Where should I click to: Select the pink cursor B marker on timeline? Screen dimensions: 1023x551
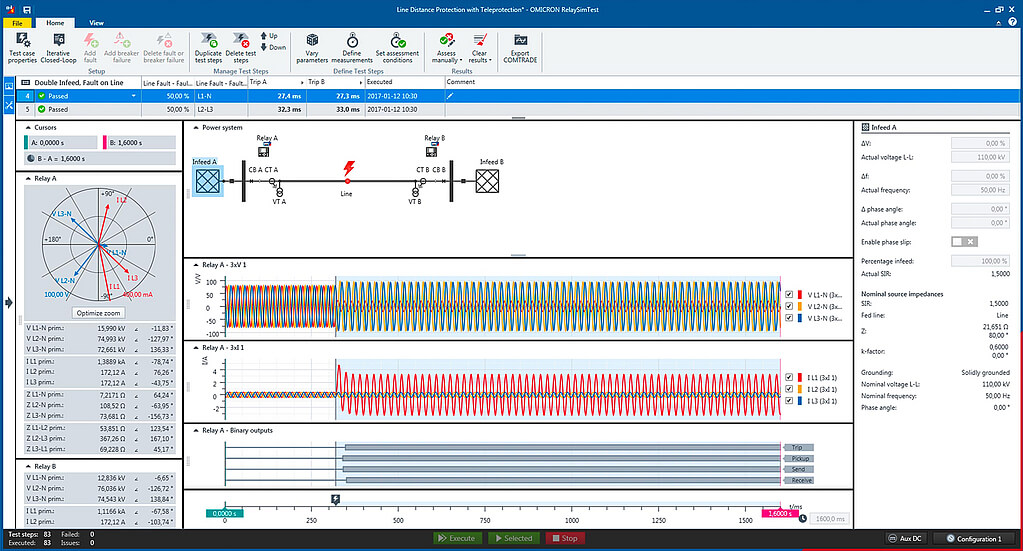(x=780, y=513)
